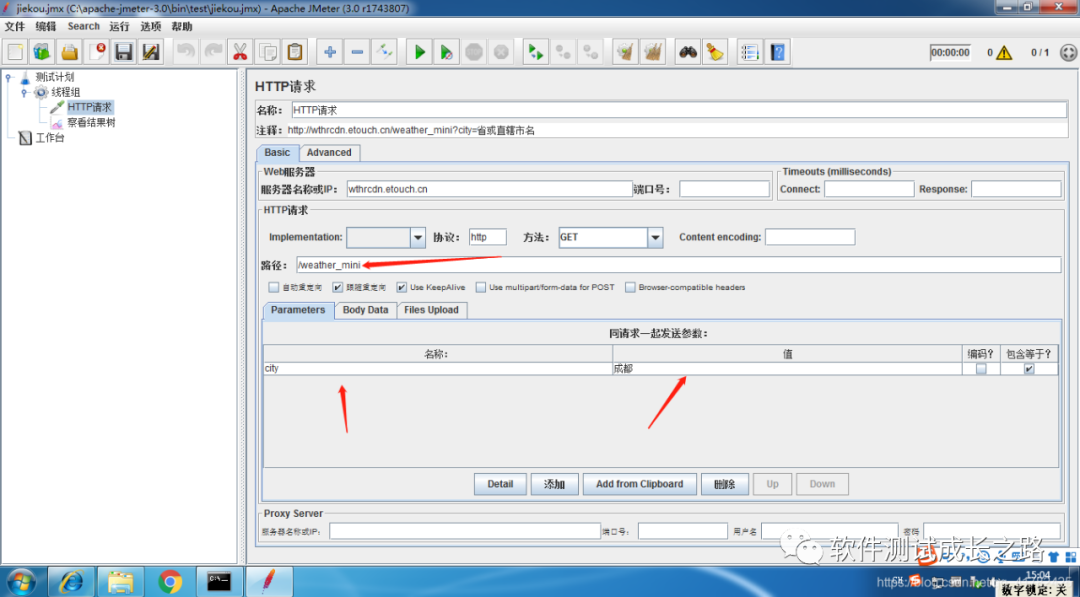Image resolution: width=1080 pixels, height=597 pixels.
Task: Expand all tree nodes with plus icon
Action: 330,52
